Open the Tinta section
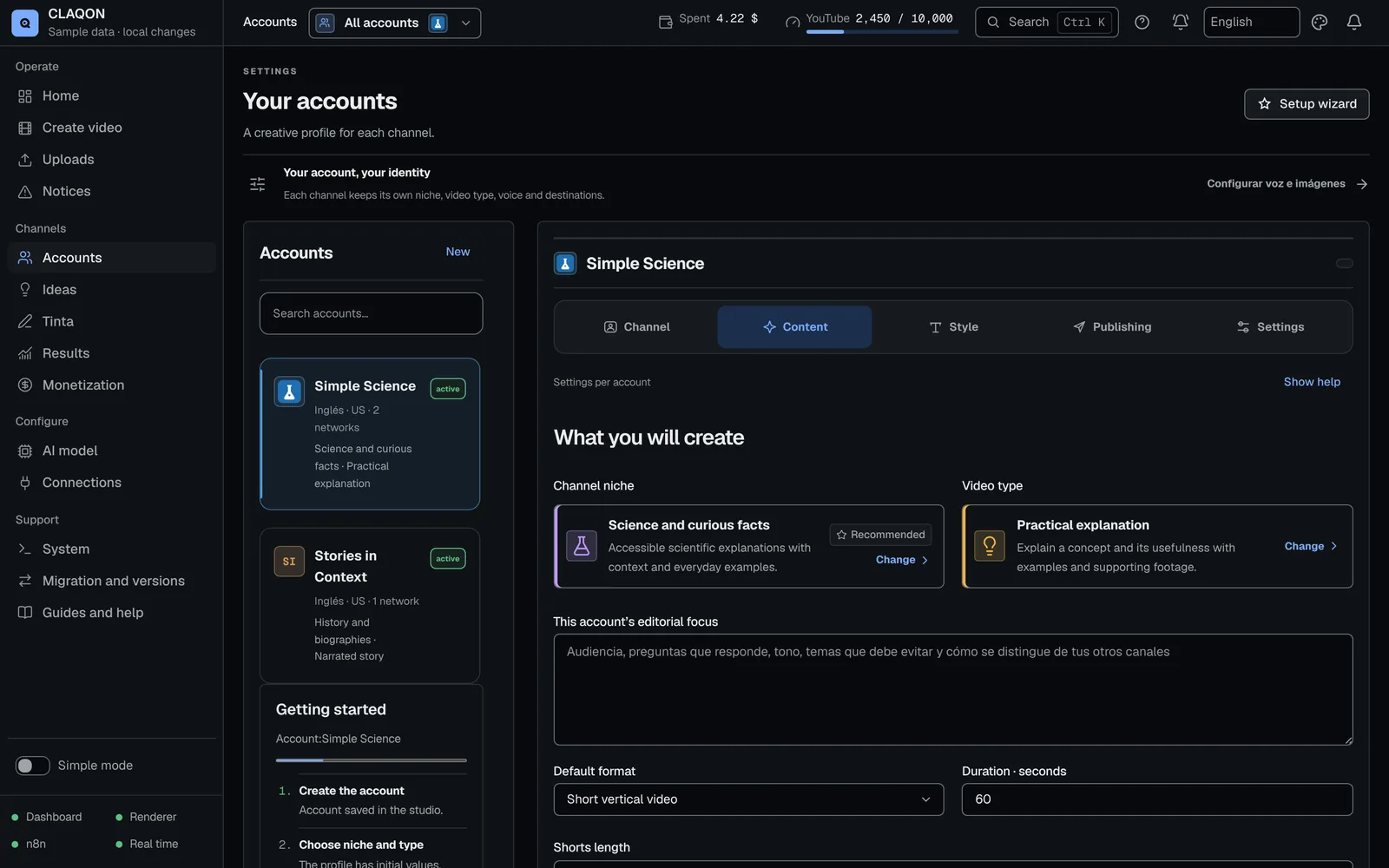Image resolution: width=1389 pixels, height=868 pixels. tap(111, 321)
